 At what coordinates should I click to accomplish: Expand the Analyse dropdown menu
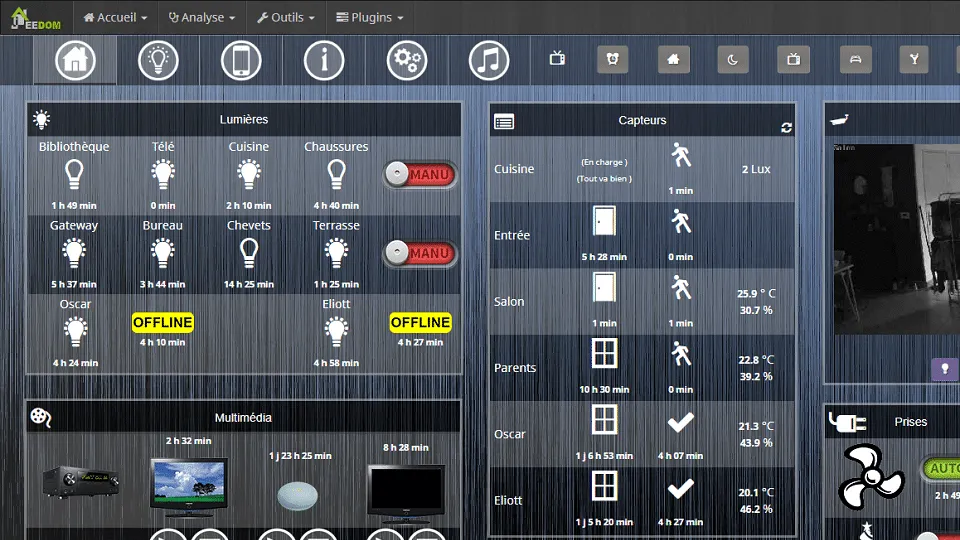[x=201, y=17]
